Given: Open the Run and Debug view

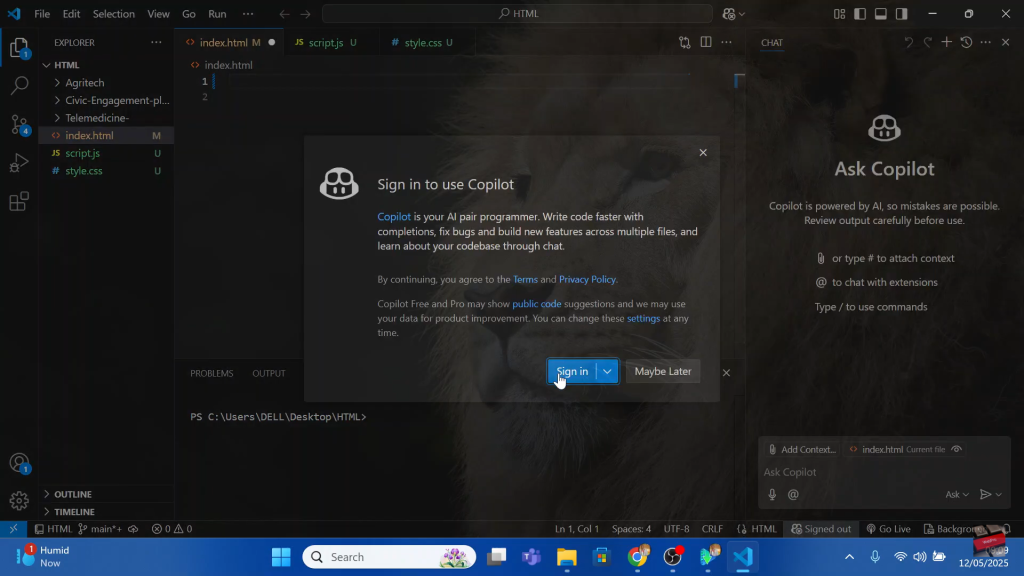Looking at the screenshot, I should coord(20,163).
